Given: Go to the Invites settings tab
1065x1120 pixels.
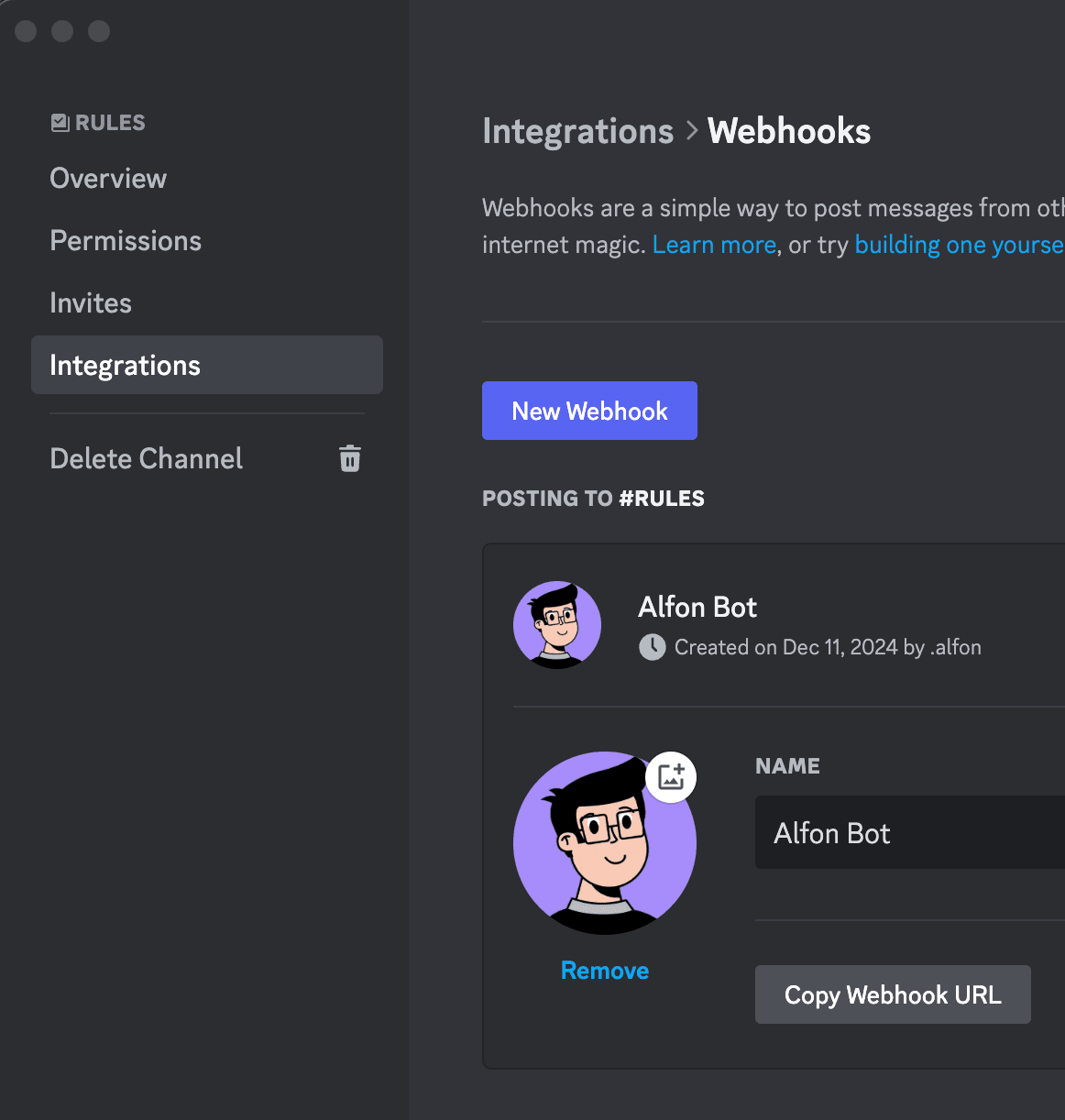Looking at the screenshot, I should pos(91,303).
